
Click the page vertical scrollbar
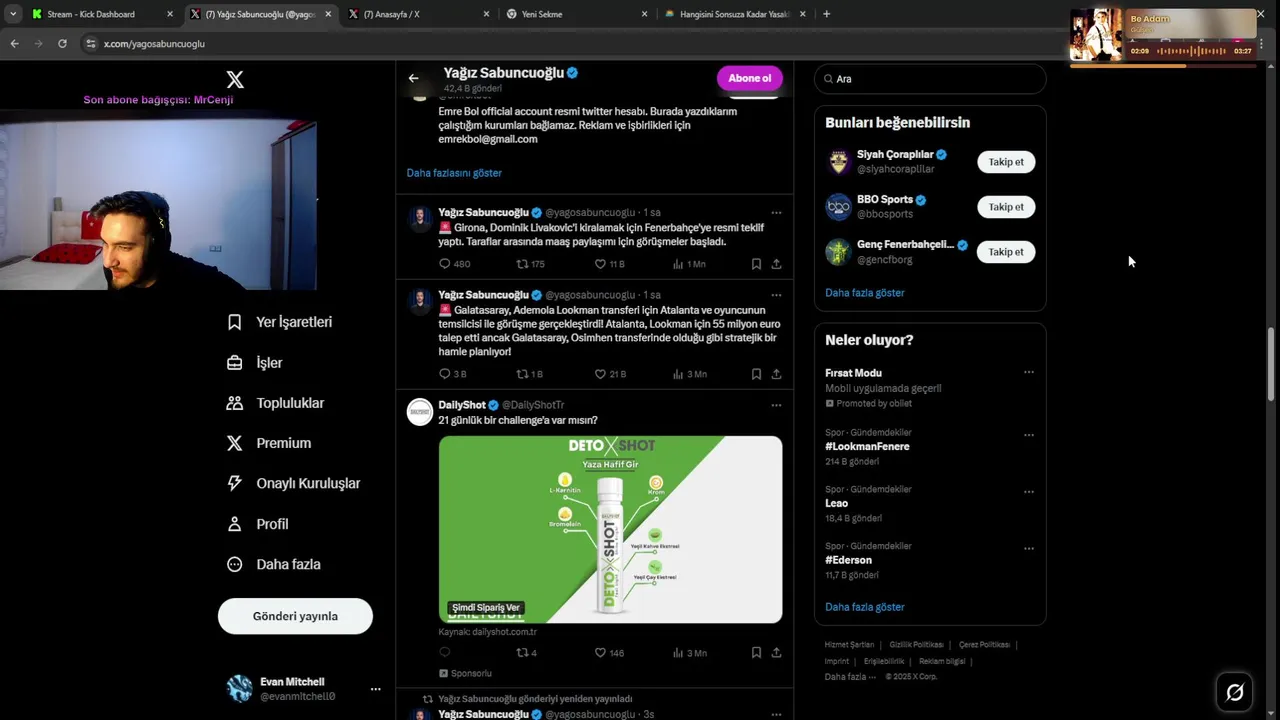pyautogui.click(x=1272, y=364)
